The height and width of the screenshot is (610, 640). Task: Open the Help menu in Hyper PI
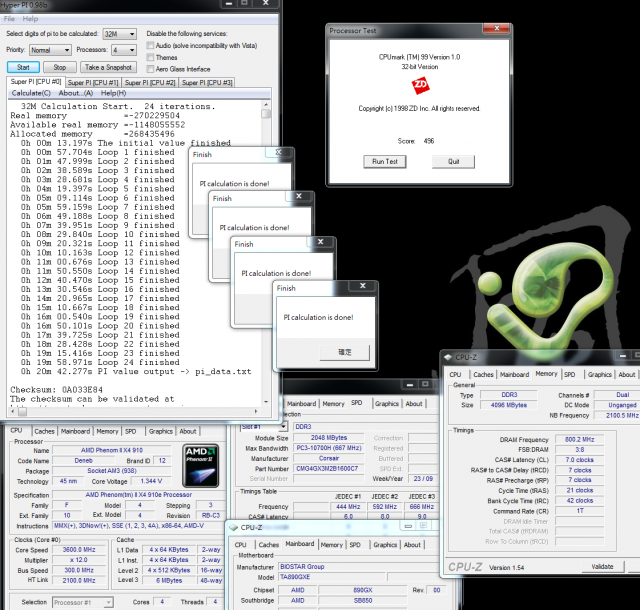pyautogui.click(x=30, y=19)
